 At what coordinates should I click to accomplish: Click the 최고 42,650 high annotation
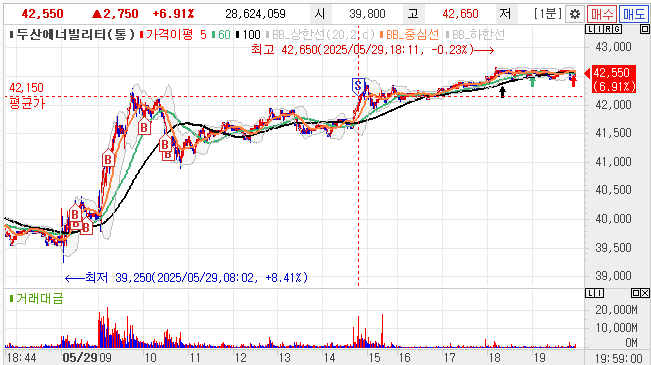(x=372, y=50)
